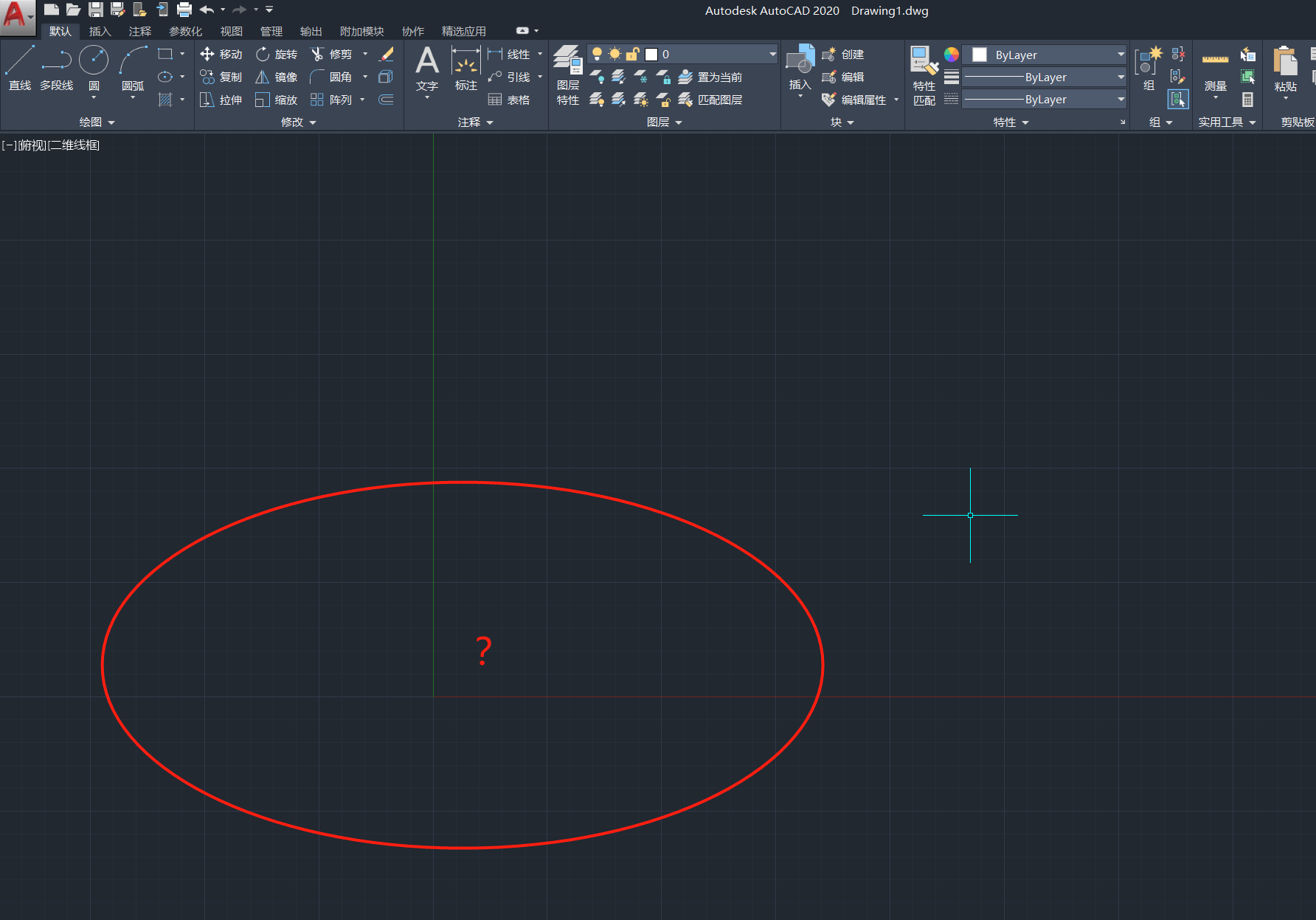Click 匹配图层 match layer button
Image resolution: width=1316 pixels, height=920 pixels.
tap(710, 100)
